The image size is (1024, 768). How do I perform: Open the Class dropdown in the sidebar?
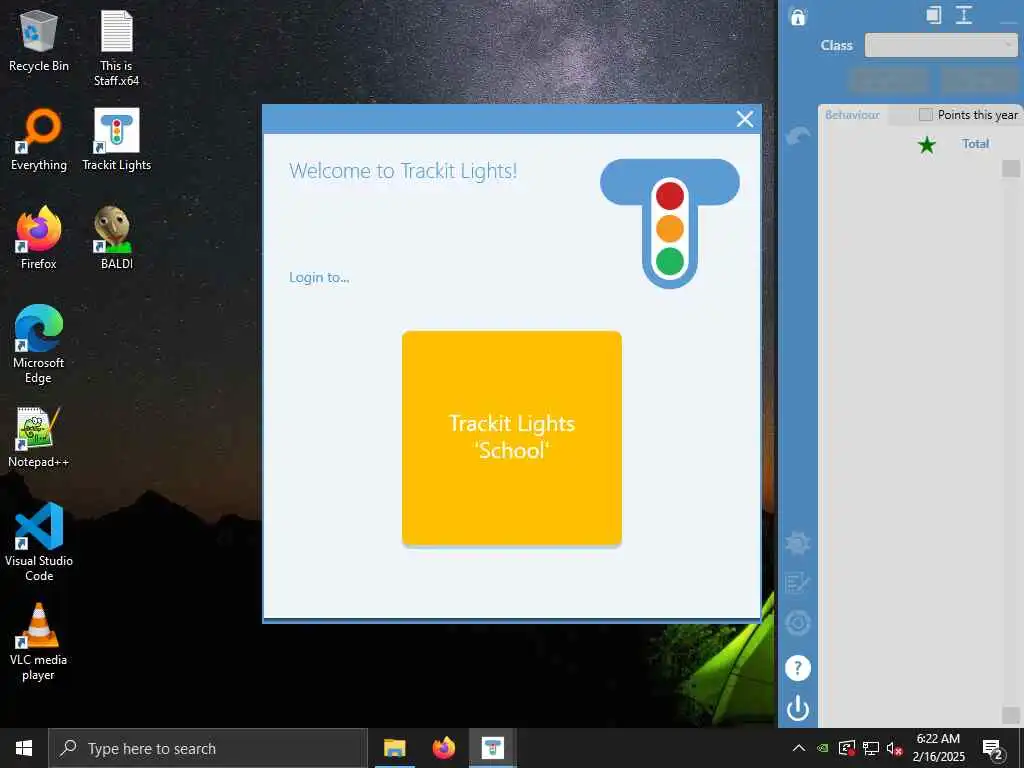coord(941,45)
